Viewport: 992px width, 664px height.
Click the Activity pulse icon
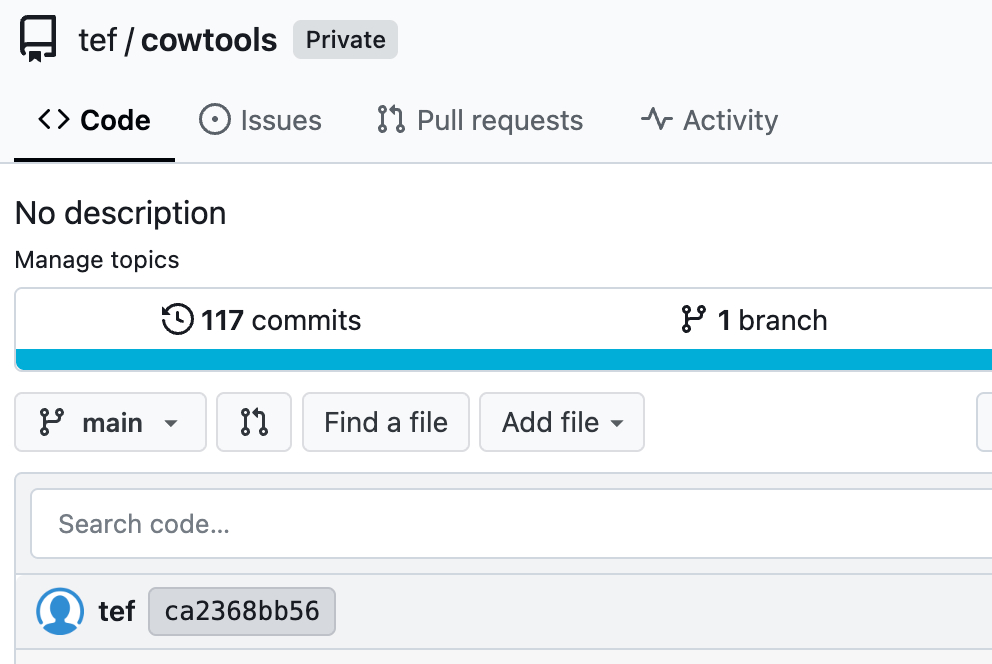[656, 120]
